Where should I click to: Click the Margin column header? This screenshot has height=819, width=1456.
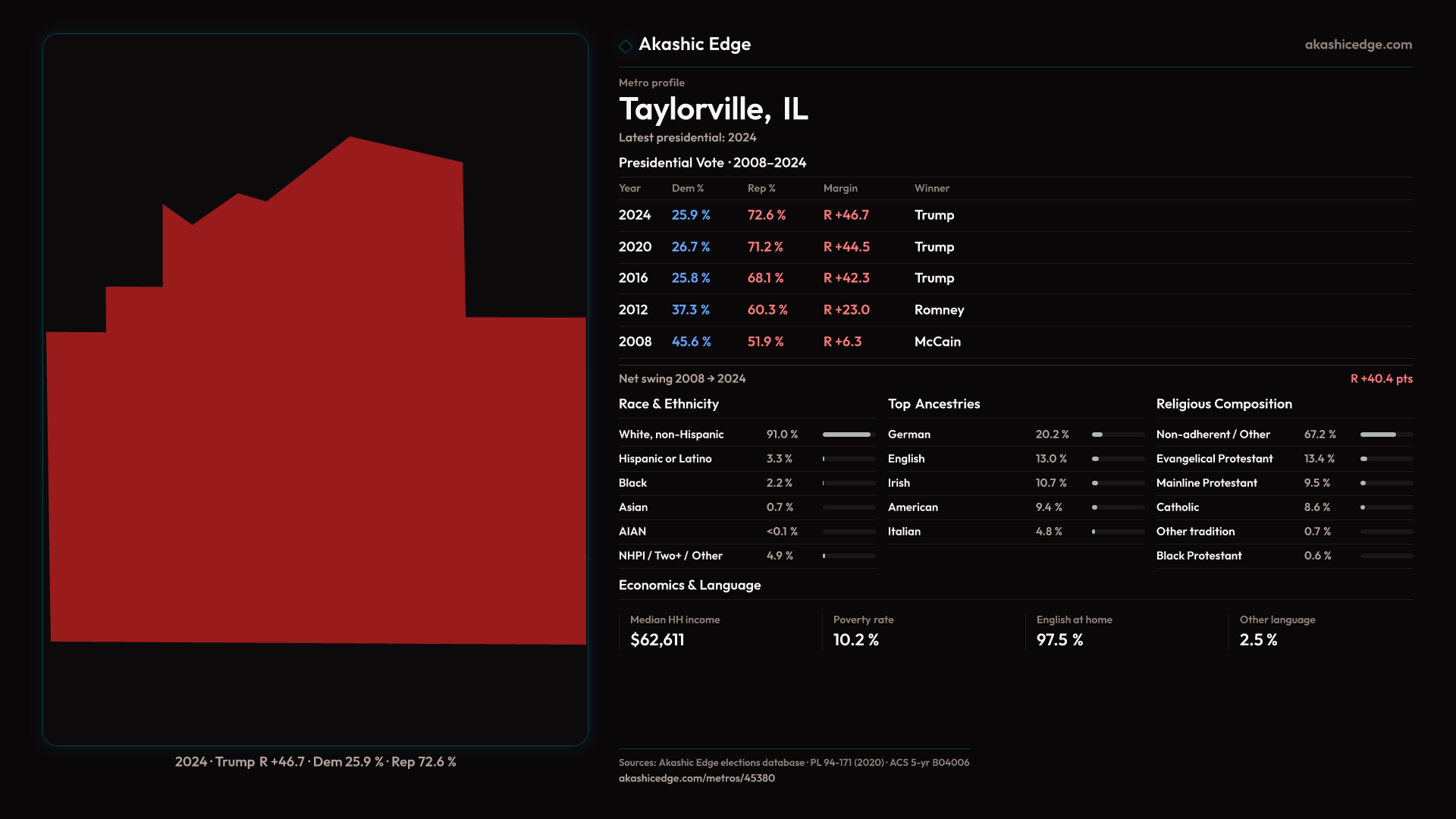840,188
